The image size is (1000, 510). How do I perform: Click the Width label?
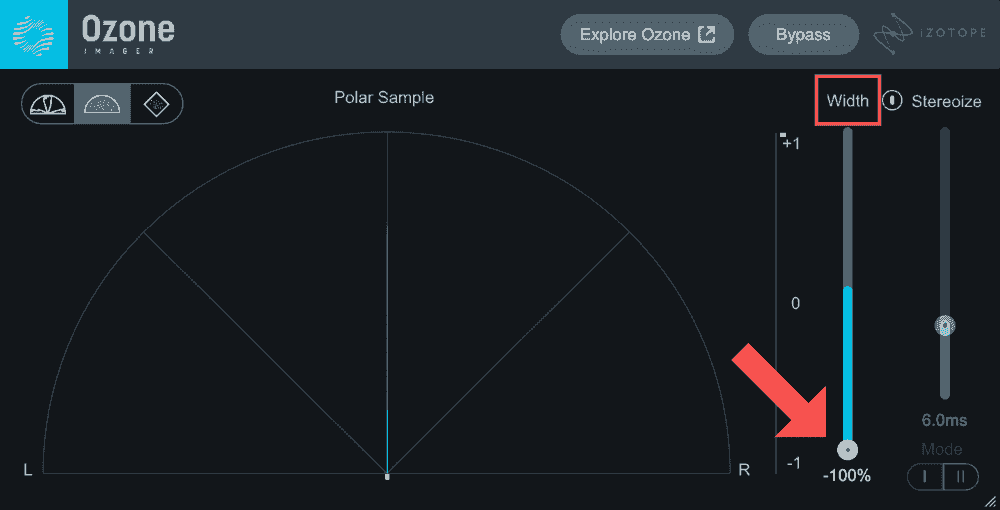point(847,101)
